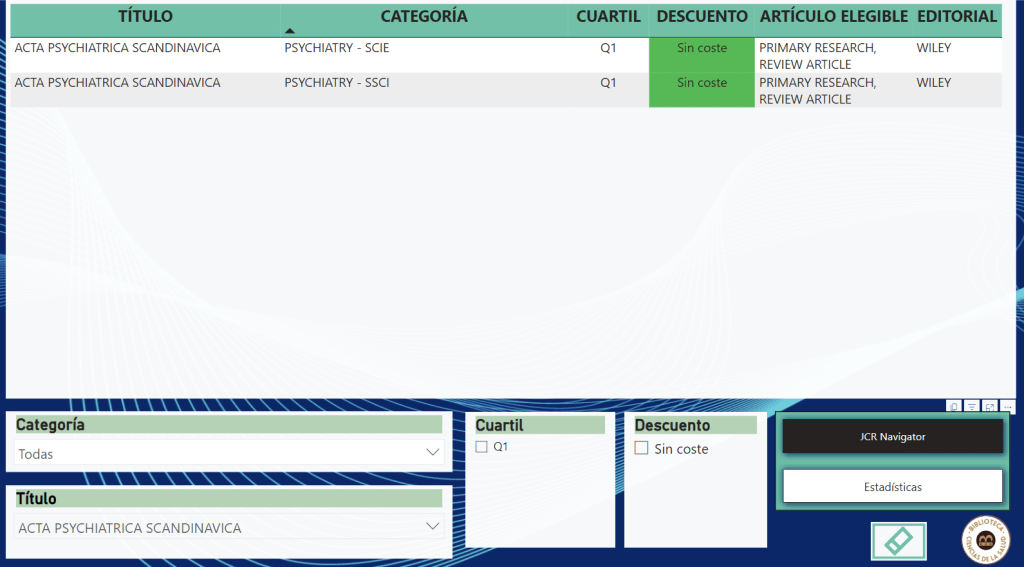The height and width of the screenshot is (567, 1024).
Task: Switch to the Estadísticas page
Action: click(x=892, y=487)
